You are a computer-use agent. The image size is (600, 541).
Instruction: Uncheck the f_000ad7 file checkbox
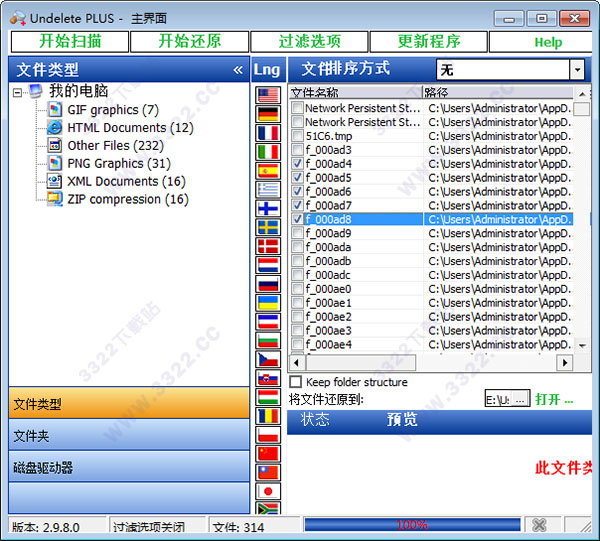[297, 205]
